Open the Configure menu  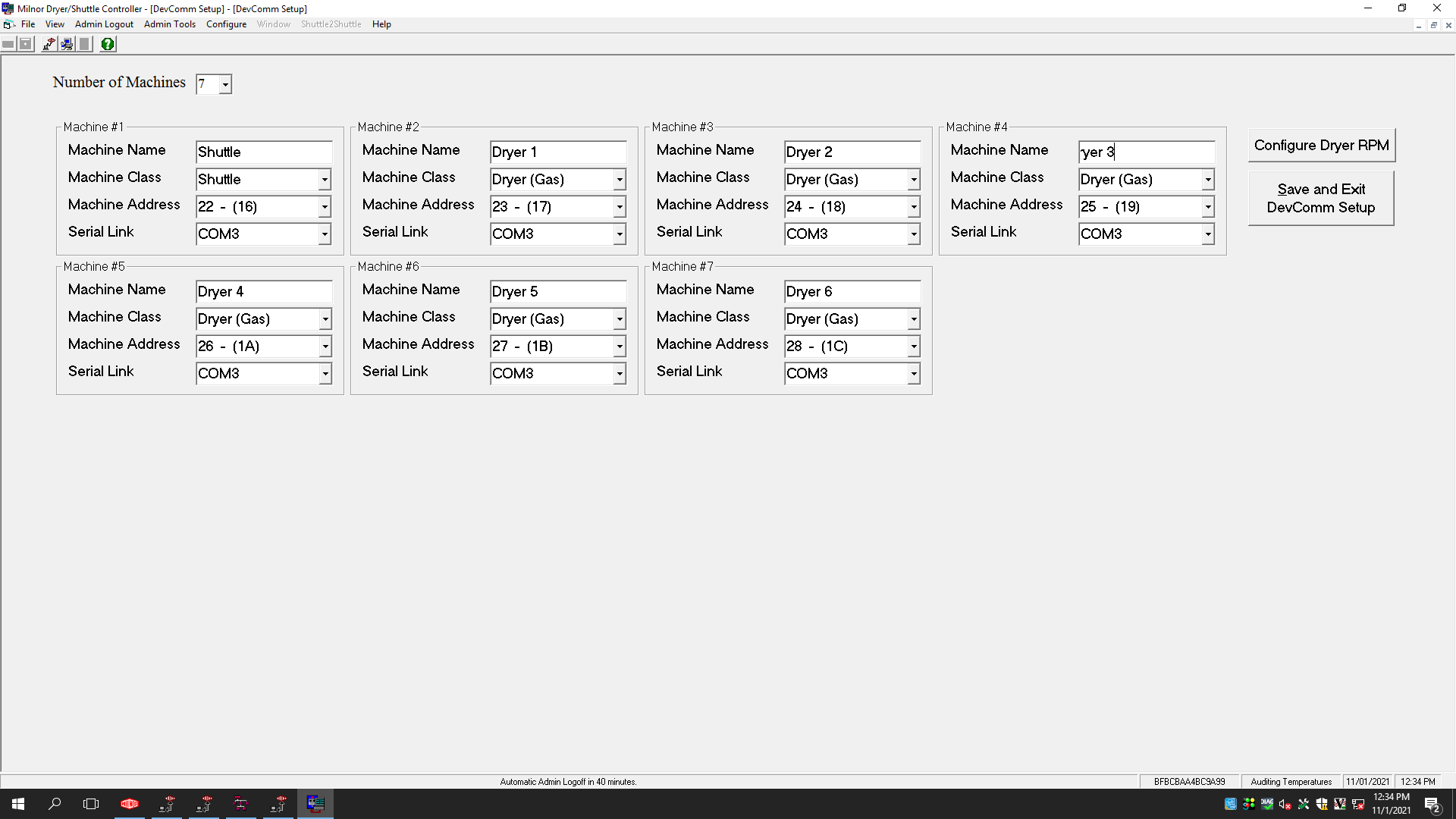click(226, 24)
